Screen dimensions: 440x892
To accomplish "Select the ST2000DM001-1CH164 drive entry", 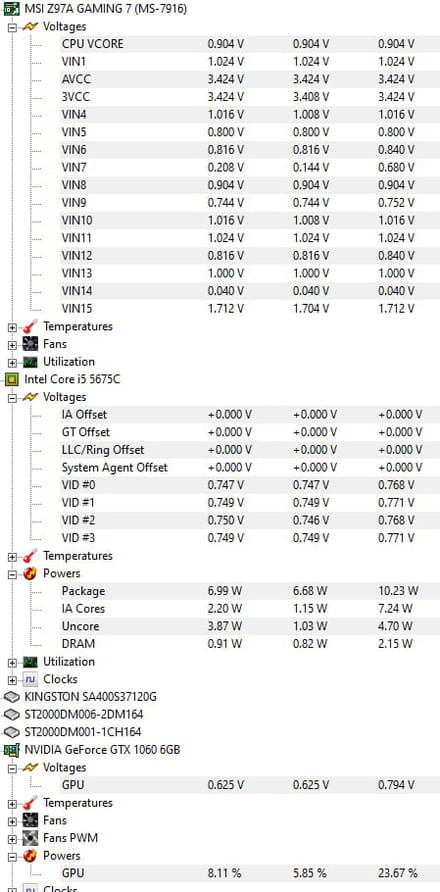I will tap(83, 732).
